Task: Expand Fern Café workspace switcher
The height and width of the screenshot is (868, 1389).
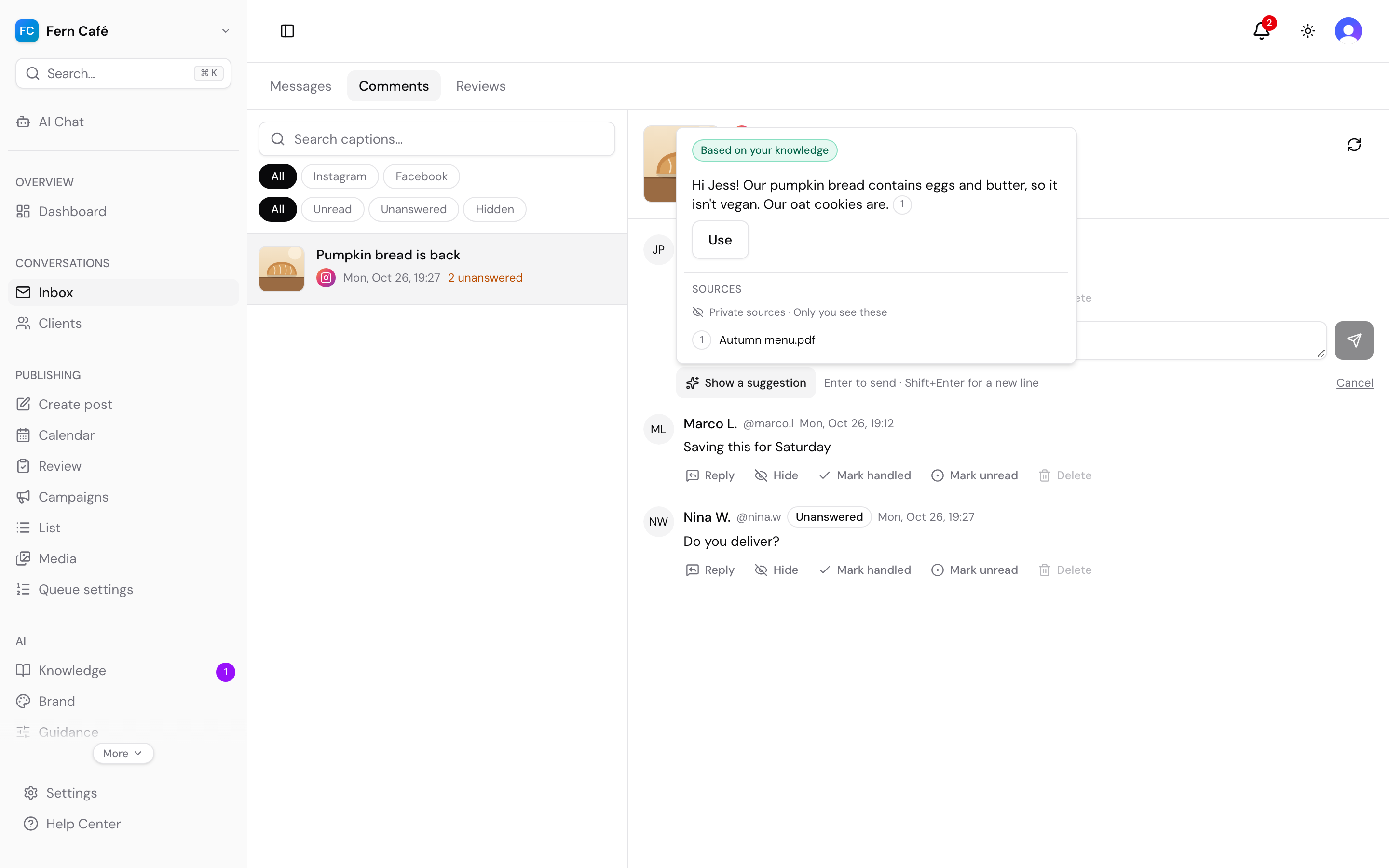Action: 123,31
